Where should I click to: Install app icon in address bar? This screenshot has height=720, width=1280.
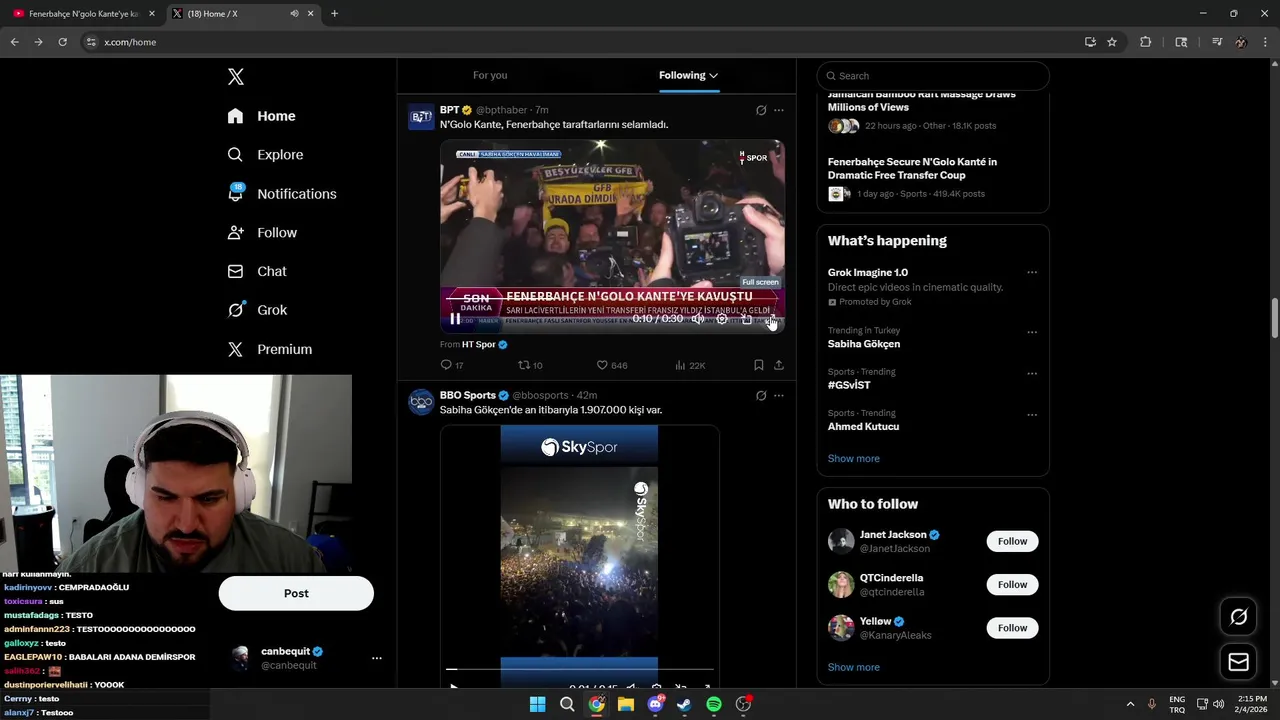[x=1090, y=42]
